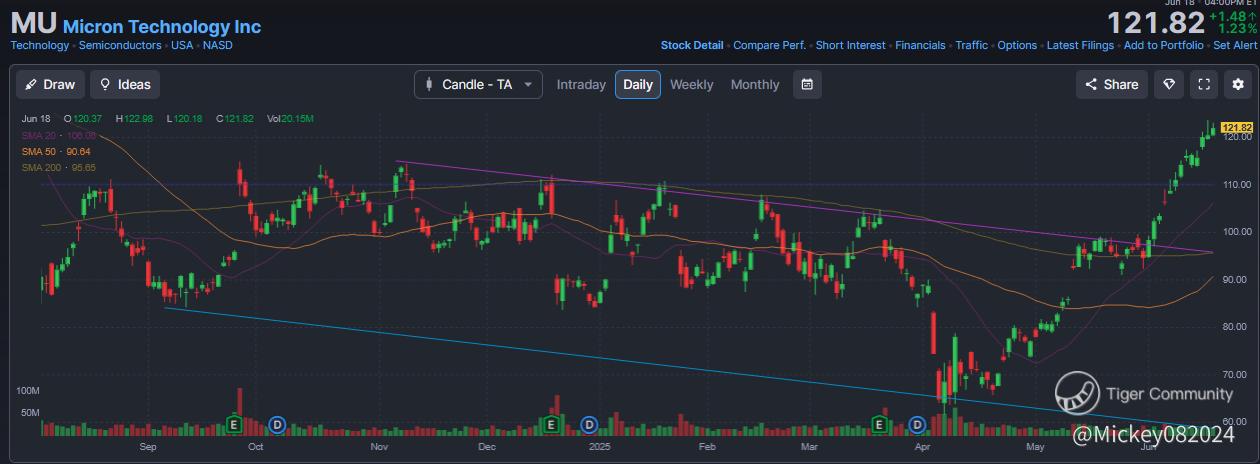Click the Jun 18 date in the chart legend
Viewport: 1260px width, 464px height.
pyautogui.click(x=37, y=119)
